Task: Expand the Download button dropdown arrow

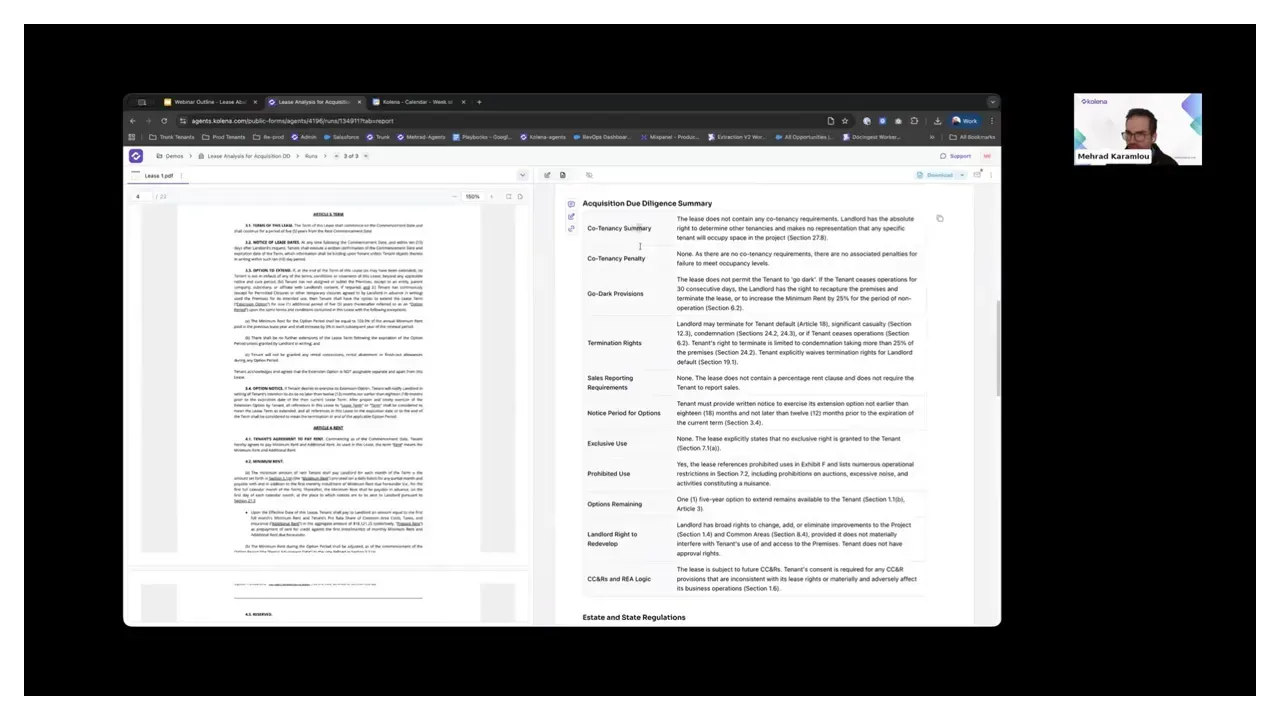Action: 962,175
